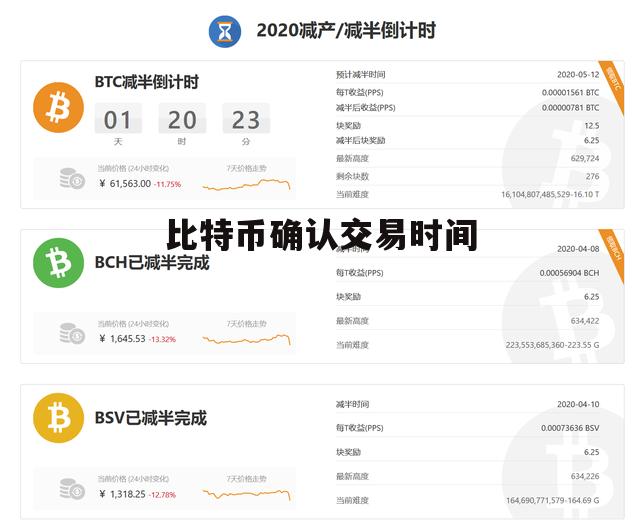Click the BCH latest height 634,422
Image resolution: width=640 pixels, height=529 pixels.
point(585,321)
